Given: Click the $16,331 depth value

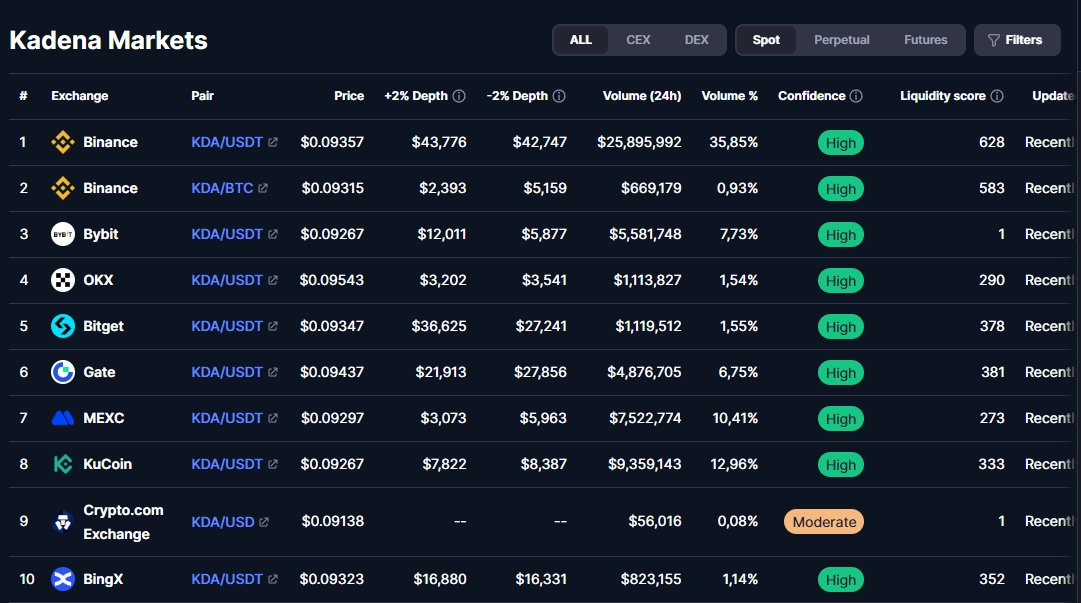Looking at the screenshot, I should point(541,579).
